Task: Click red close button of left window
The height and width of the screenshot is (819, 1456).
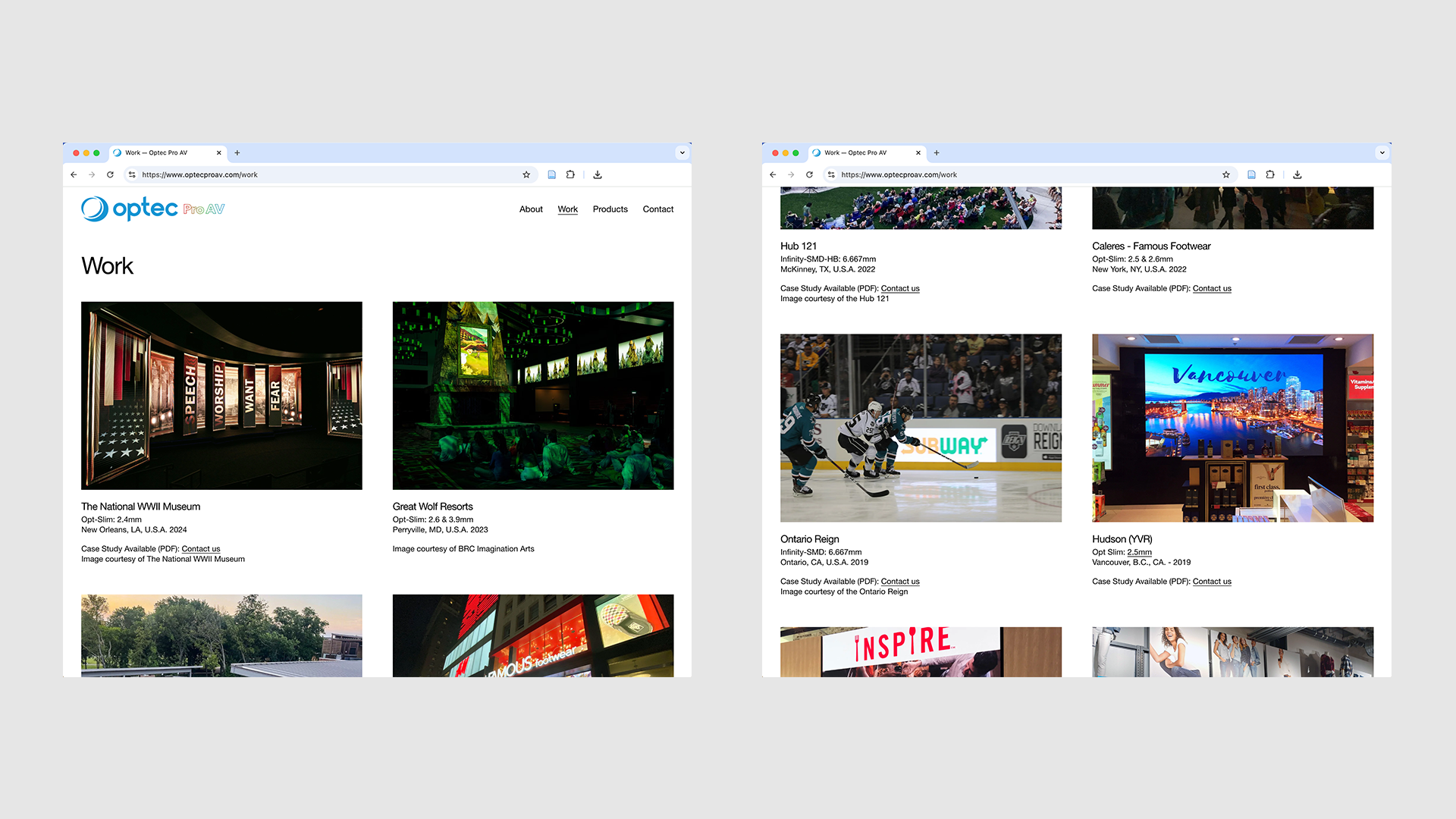Action: (x=76, y=152)
